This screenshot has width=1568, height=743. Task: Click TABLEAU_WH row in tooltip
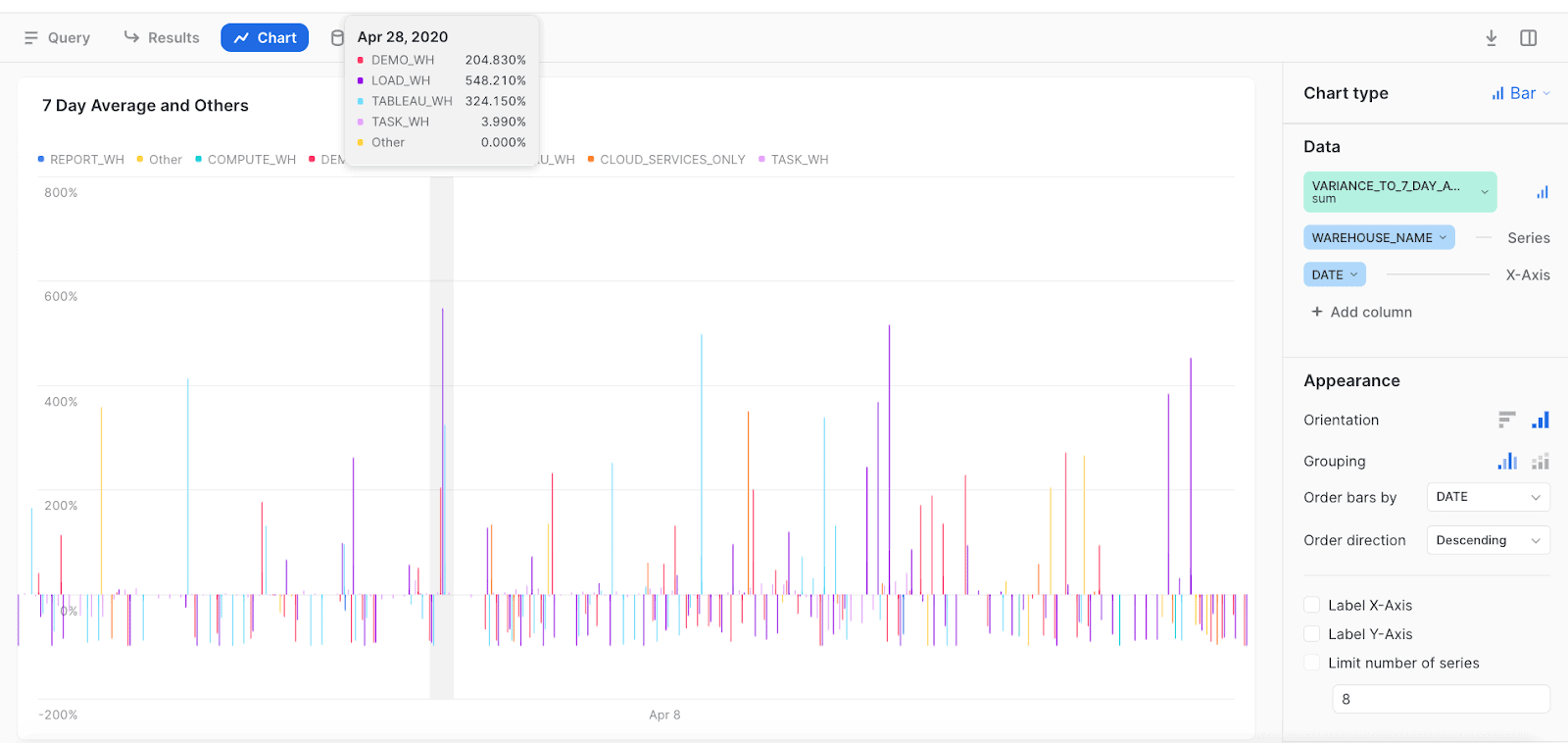tap(441, 101)
